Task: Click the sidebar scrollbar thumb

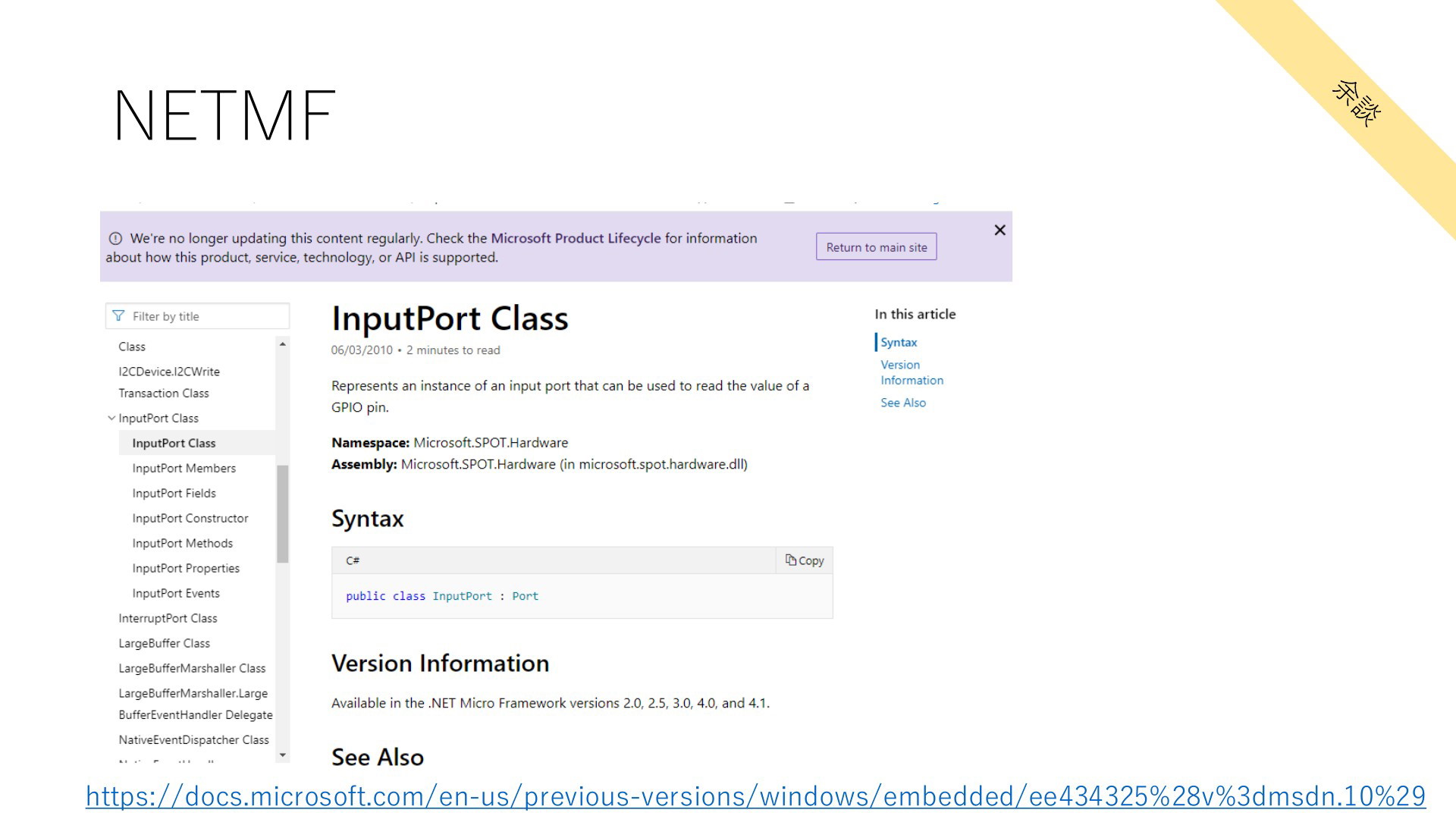Action: [x=283, y=513]
